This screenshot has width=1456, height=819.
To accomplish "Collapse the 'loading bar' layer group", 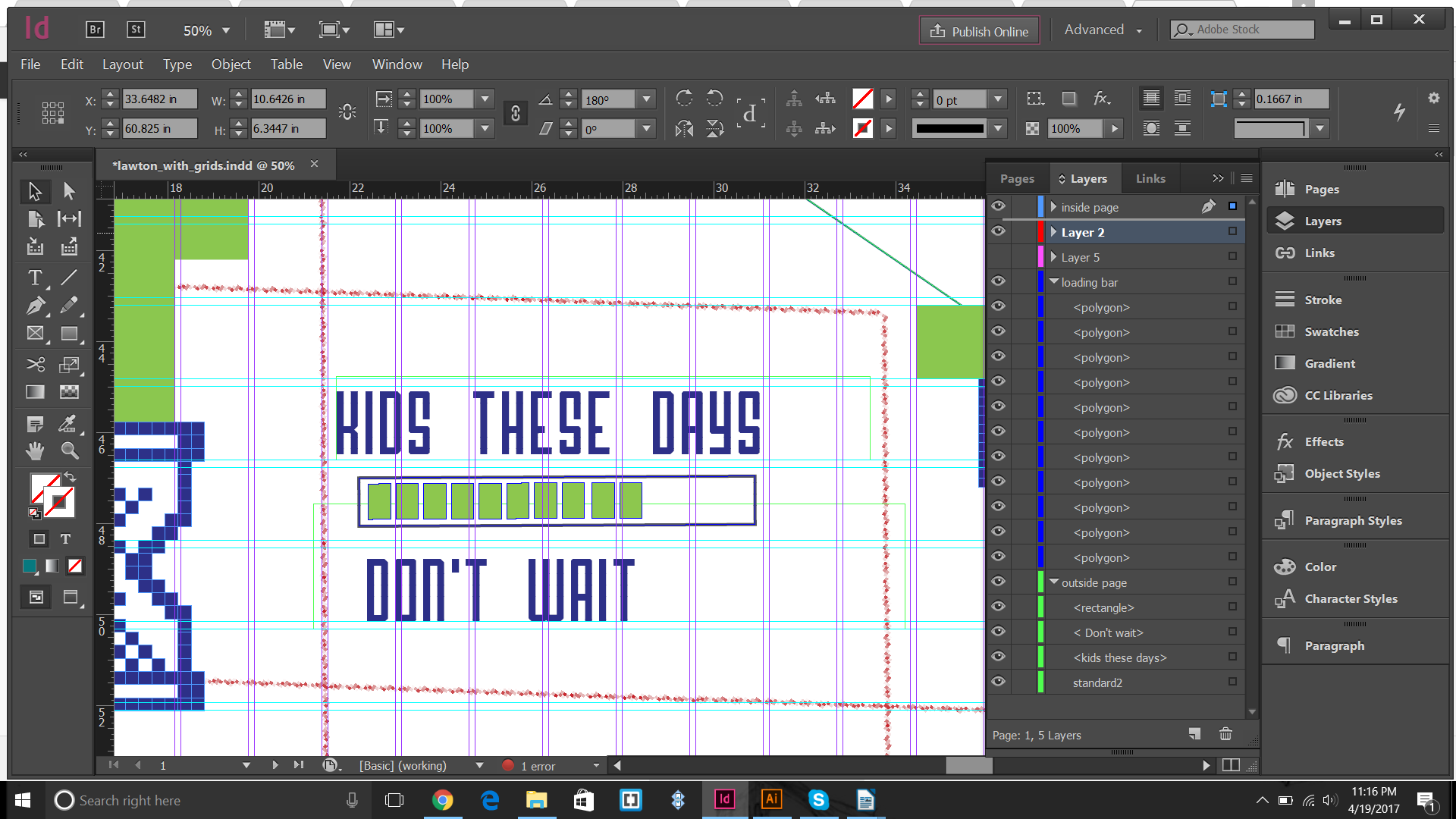I will [x=1054, y=281].
